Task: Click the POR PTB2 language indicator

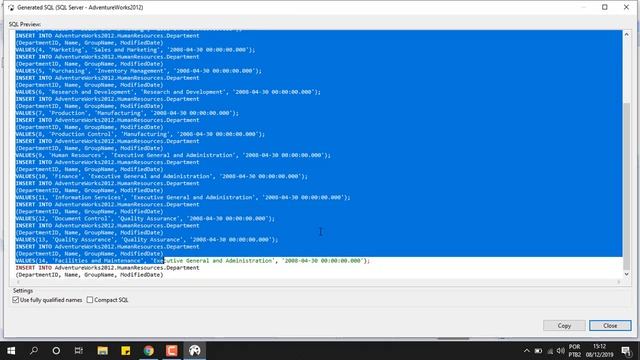Action: [574, 351]
